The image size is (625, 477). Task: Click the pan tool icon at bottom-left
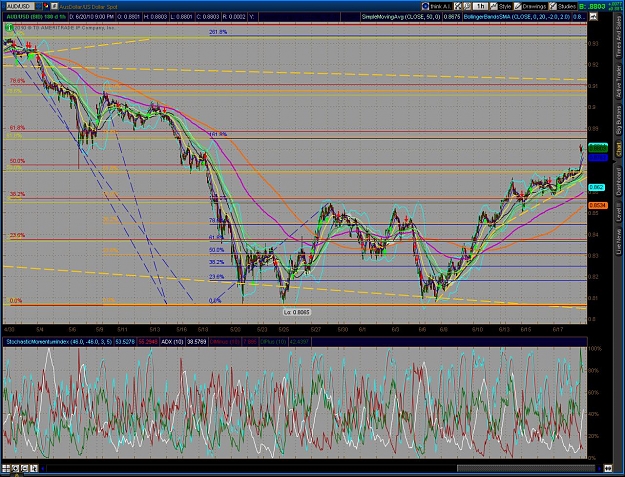pos(24,469)
